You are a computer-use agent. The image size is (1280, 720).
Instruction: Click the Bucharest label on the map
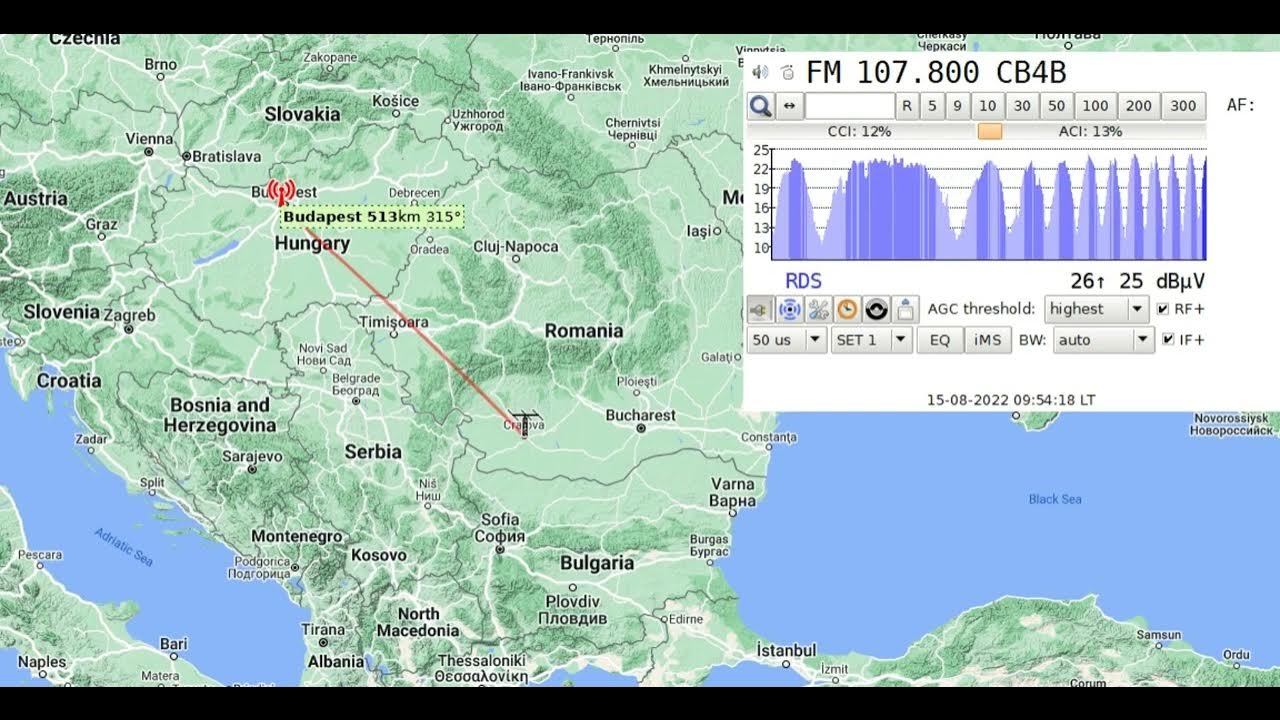[x=641, y=415]
